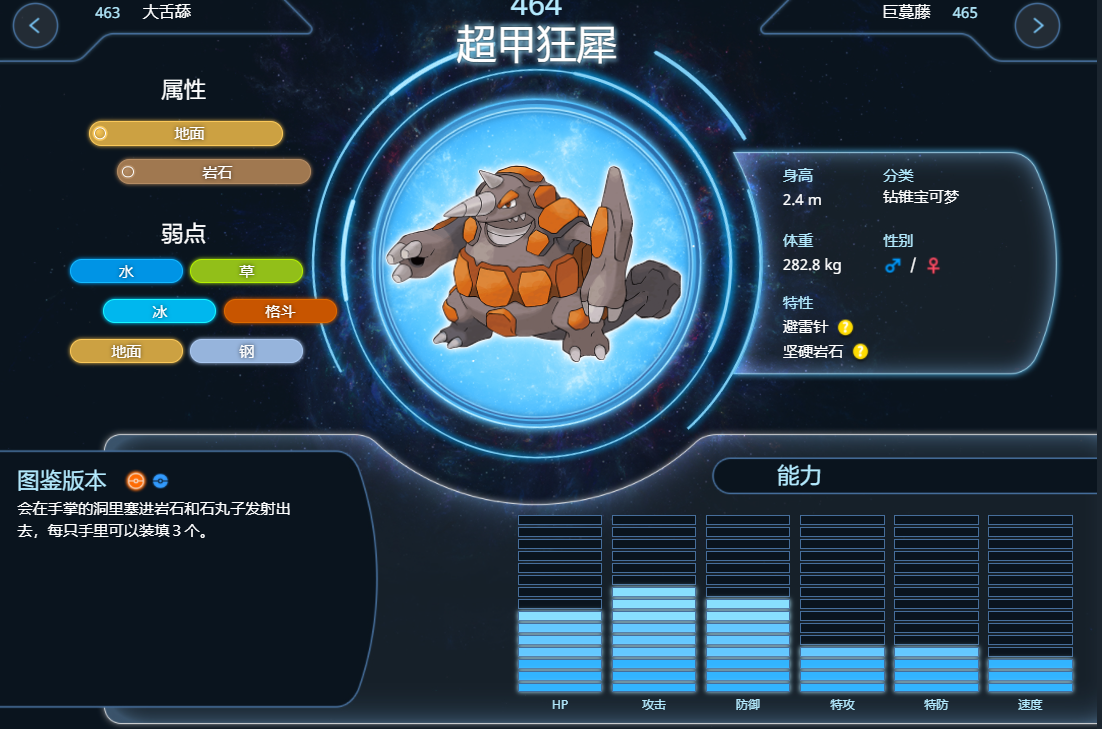Click the 超甲狂犀 artwork image
Screen dimensions: 1102x729
pyautogui.click(x=534, y=264)
